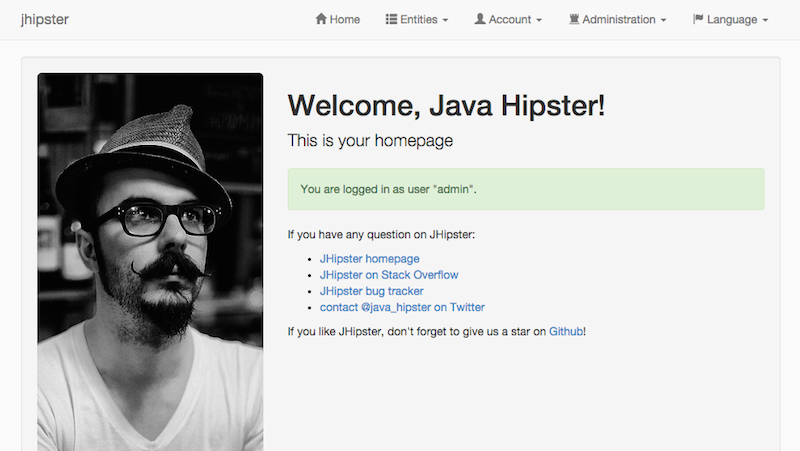The image size is (800, 451).
Task: Click the black-and-white hipster photo
Action: point(150,262)
